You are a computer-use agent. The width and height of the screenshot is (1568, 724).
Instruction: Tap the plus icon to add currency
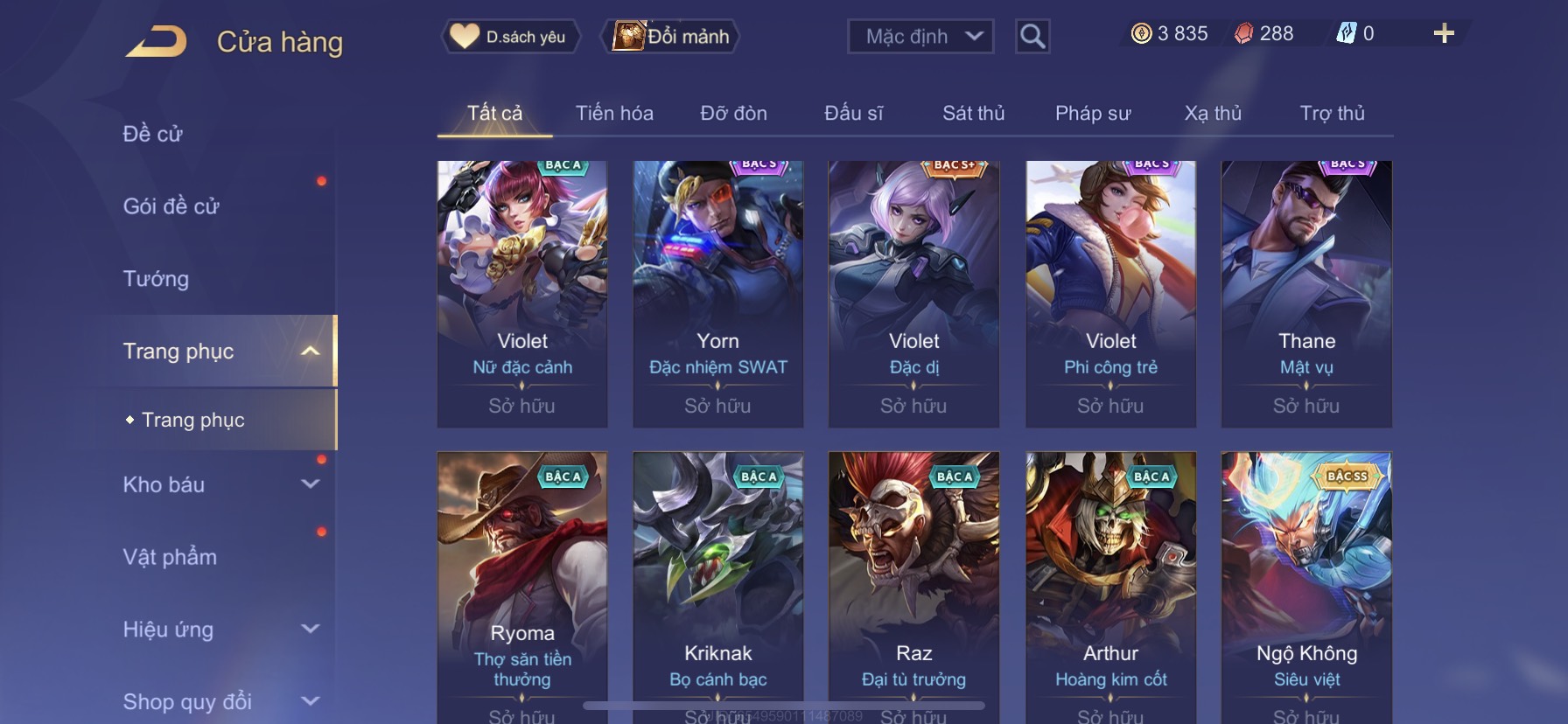click(1444, 33)
